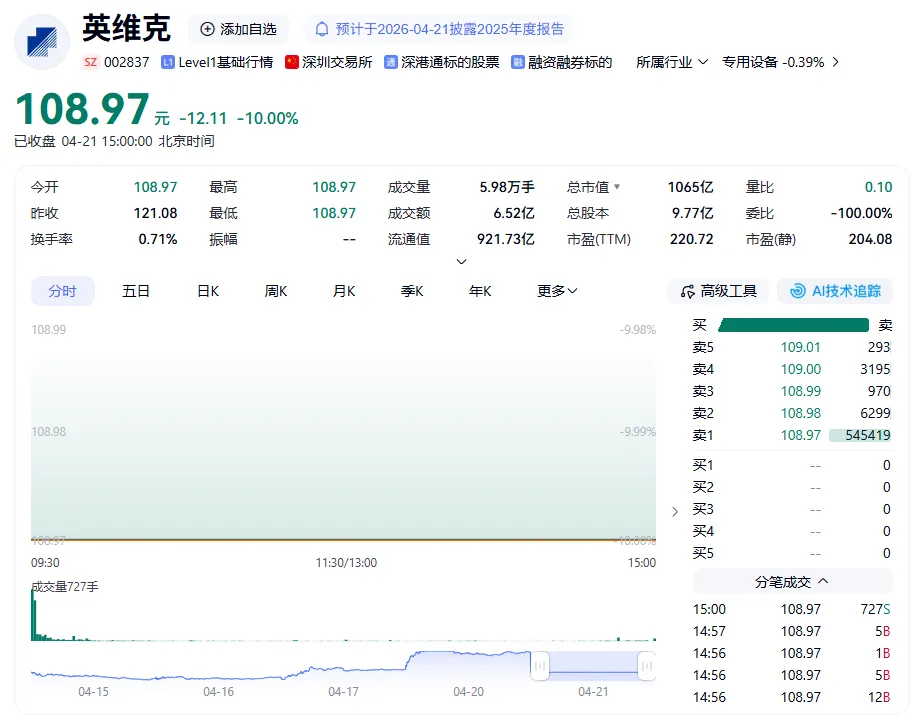Click the 15:00 trade row with 727S
The image size is (917, 725).
(x=791, y=609)
